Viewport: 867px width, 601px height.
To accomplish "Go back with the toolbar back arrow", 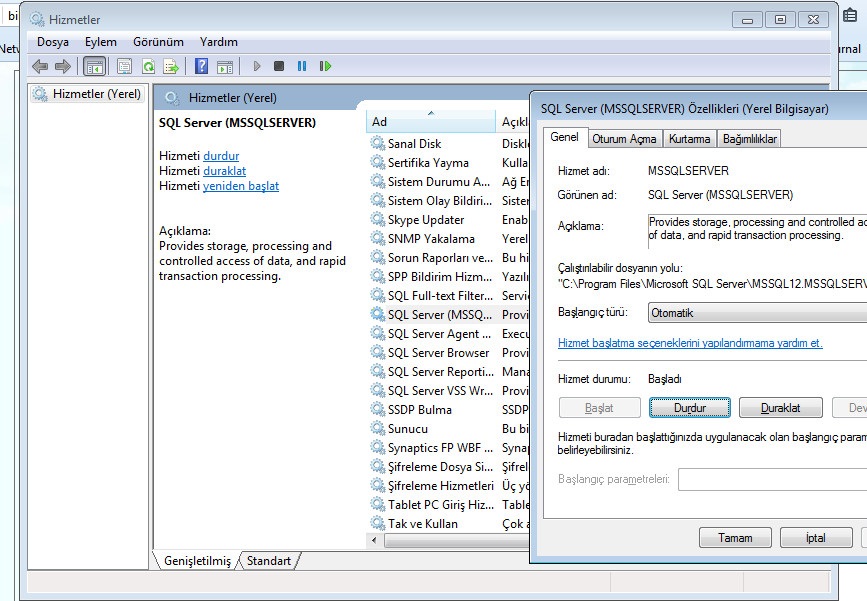I will tap(40, 66).
